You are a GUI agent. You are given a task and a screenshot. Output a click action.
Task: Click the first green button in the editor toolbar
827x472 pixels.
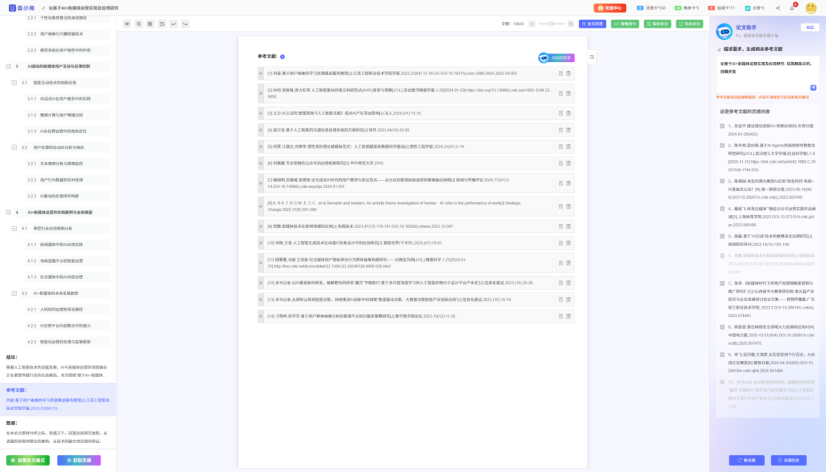pos(625,24)
